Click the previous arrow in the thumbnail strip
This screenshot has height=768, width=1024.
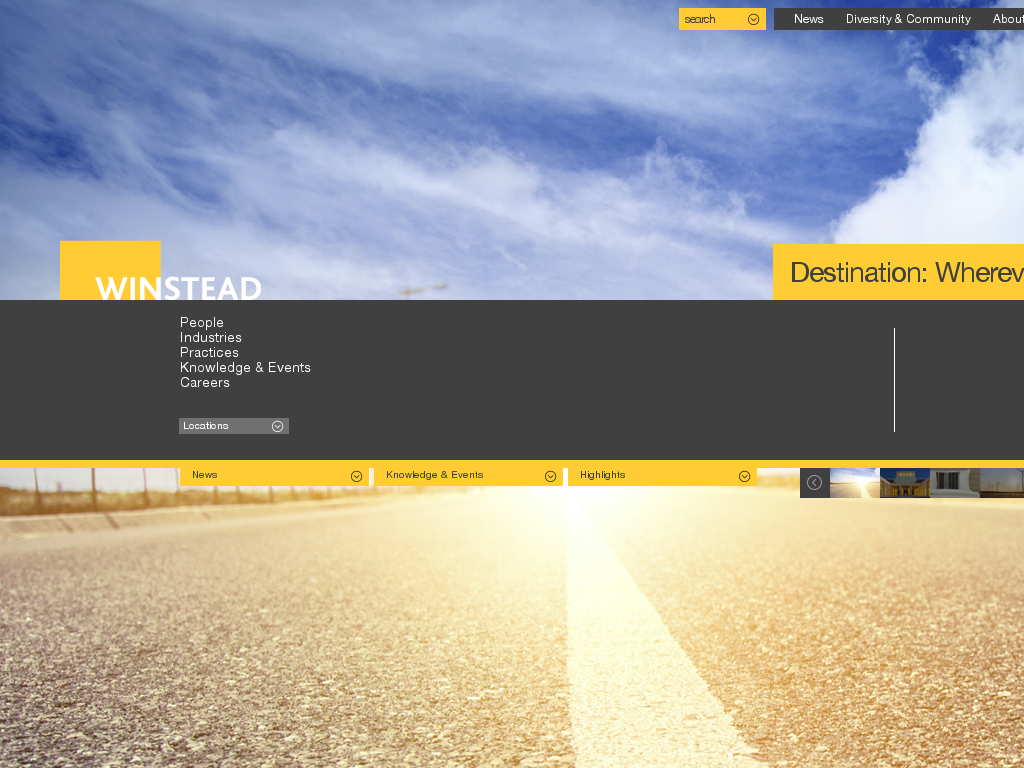click(814, 483)
